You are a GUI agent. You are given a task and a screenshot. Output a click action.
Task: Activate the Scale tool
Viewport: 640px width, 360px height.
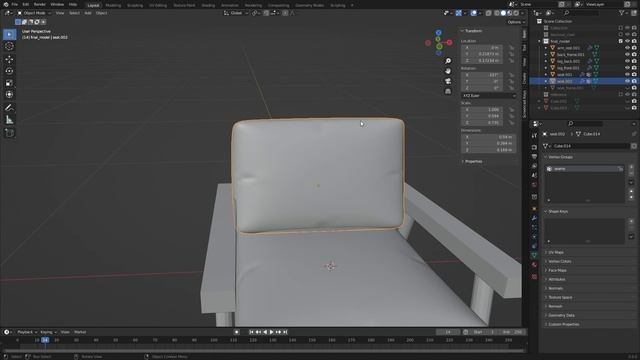point(9,83)
